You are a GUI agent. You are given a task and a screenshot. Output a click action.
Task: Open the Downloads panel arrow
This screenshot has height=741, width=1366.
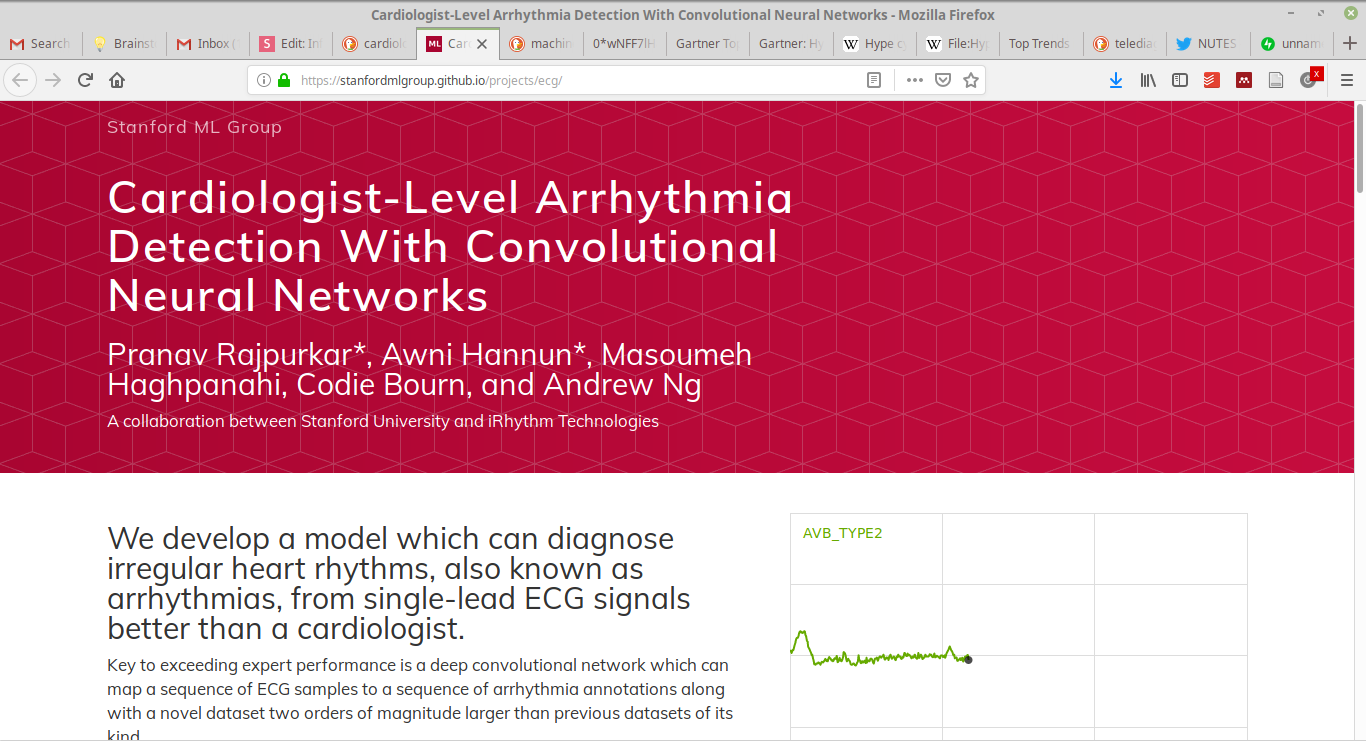tap(1116, 80)
